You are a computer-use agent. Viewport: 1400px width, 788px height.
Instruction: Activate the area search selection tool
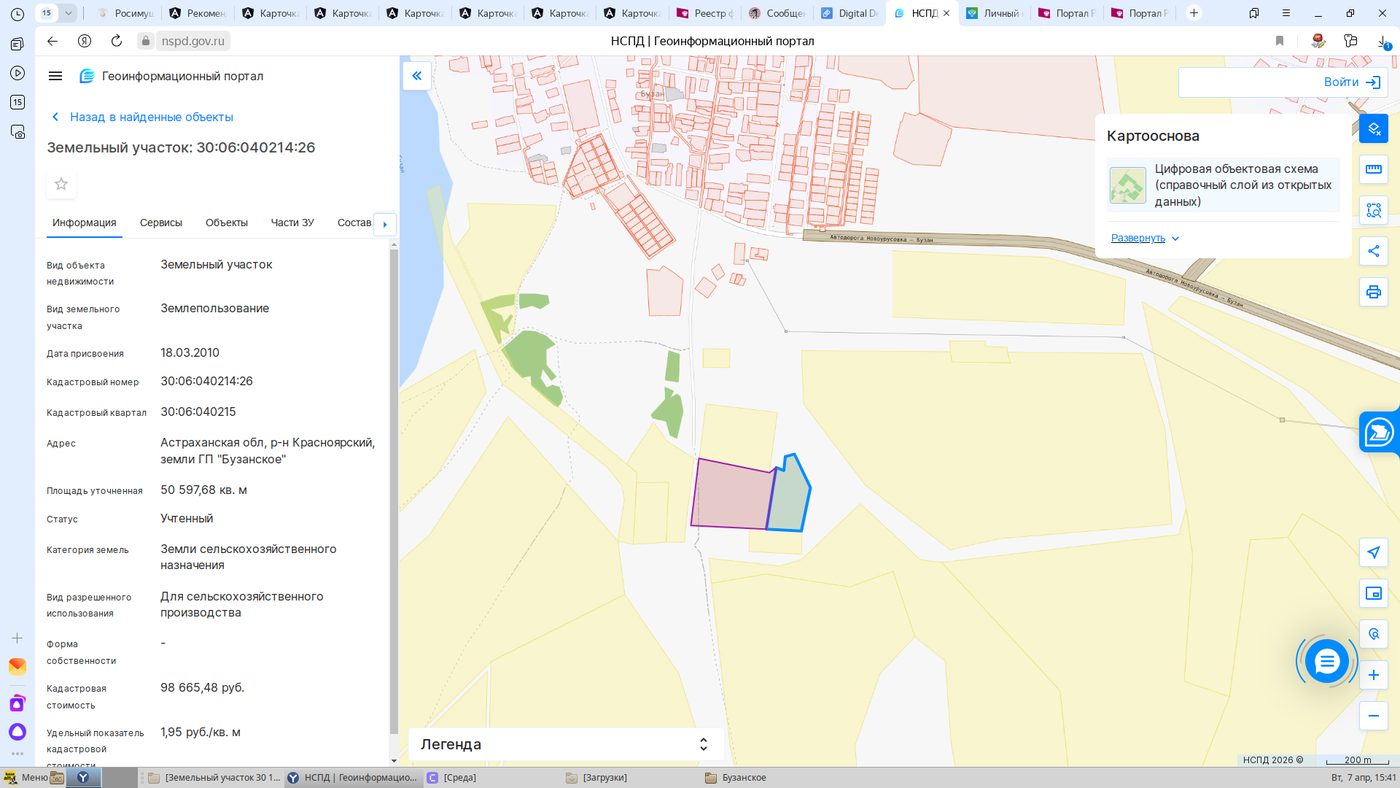click(1374, 210)
